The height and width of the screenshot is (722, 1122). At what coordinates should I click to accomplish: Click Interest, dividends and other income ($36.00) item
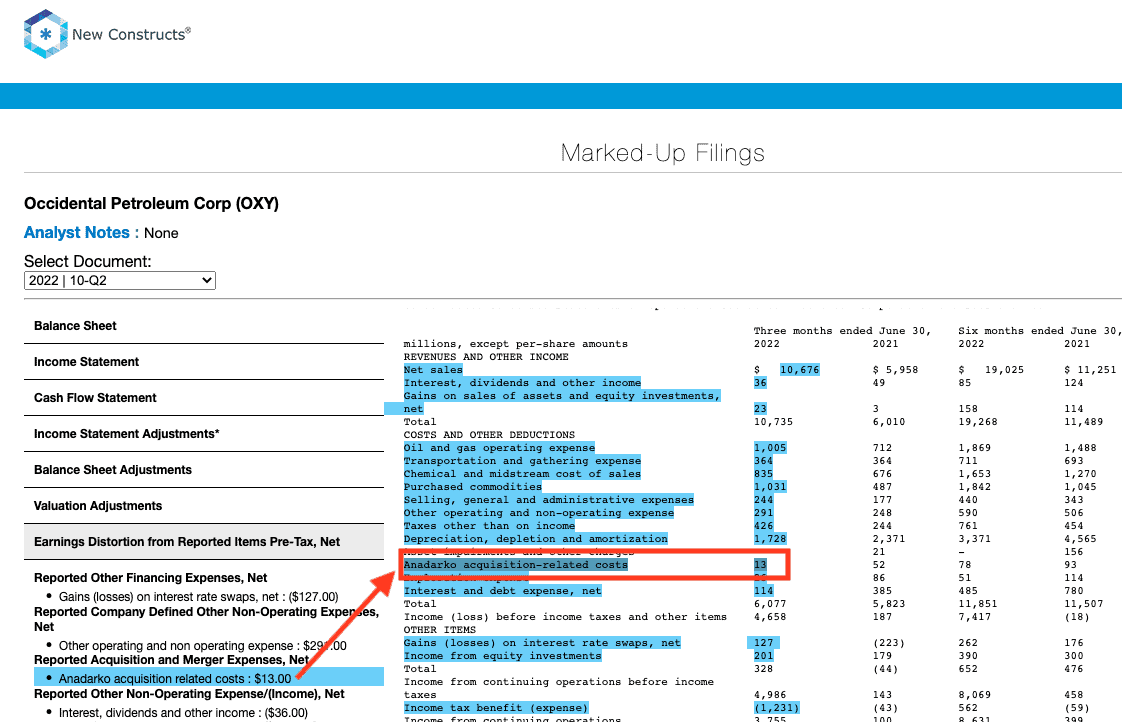[x=183, y=713]
